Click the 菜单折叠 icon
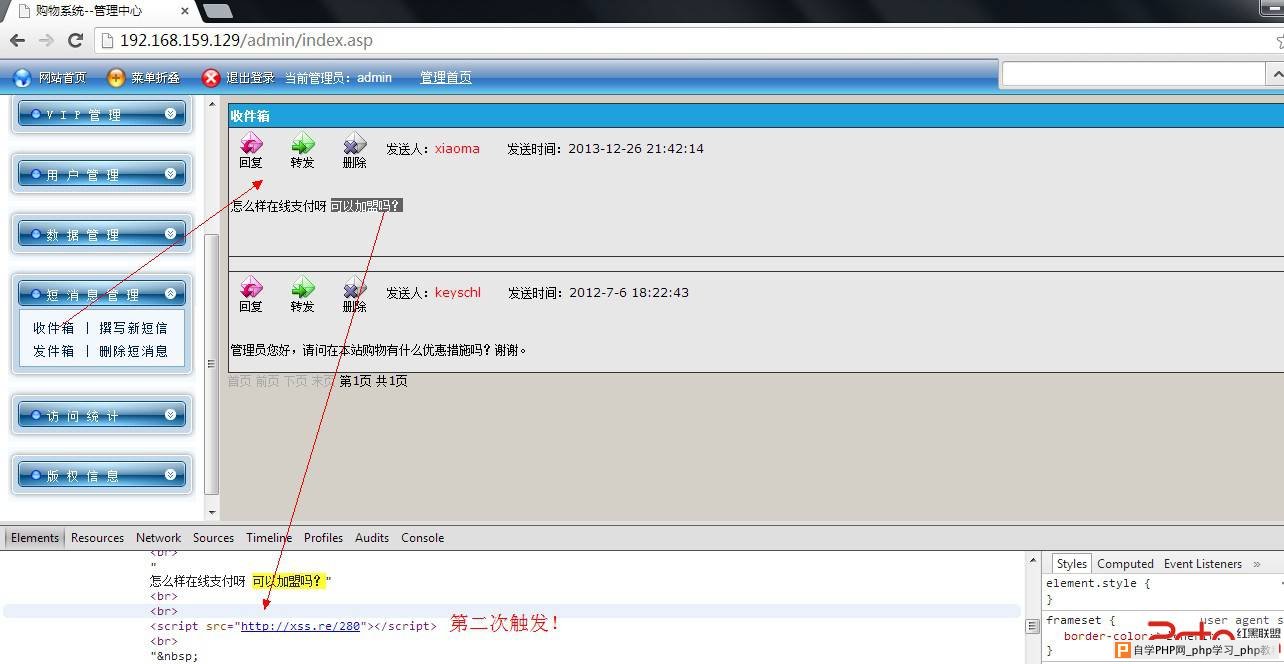This screenshot has width=1284, height=664. click(x=116, y=78)
